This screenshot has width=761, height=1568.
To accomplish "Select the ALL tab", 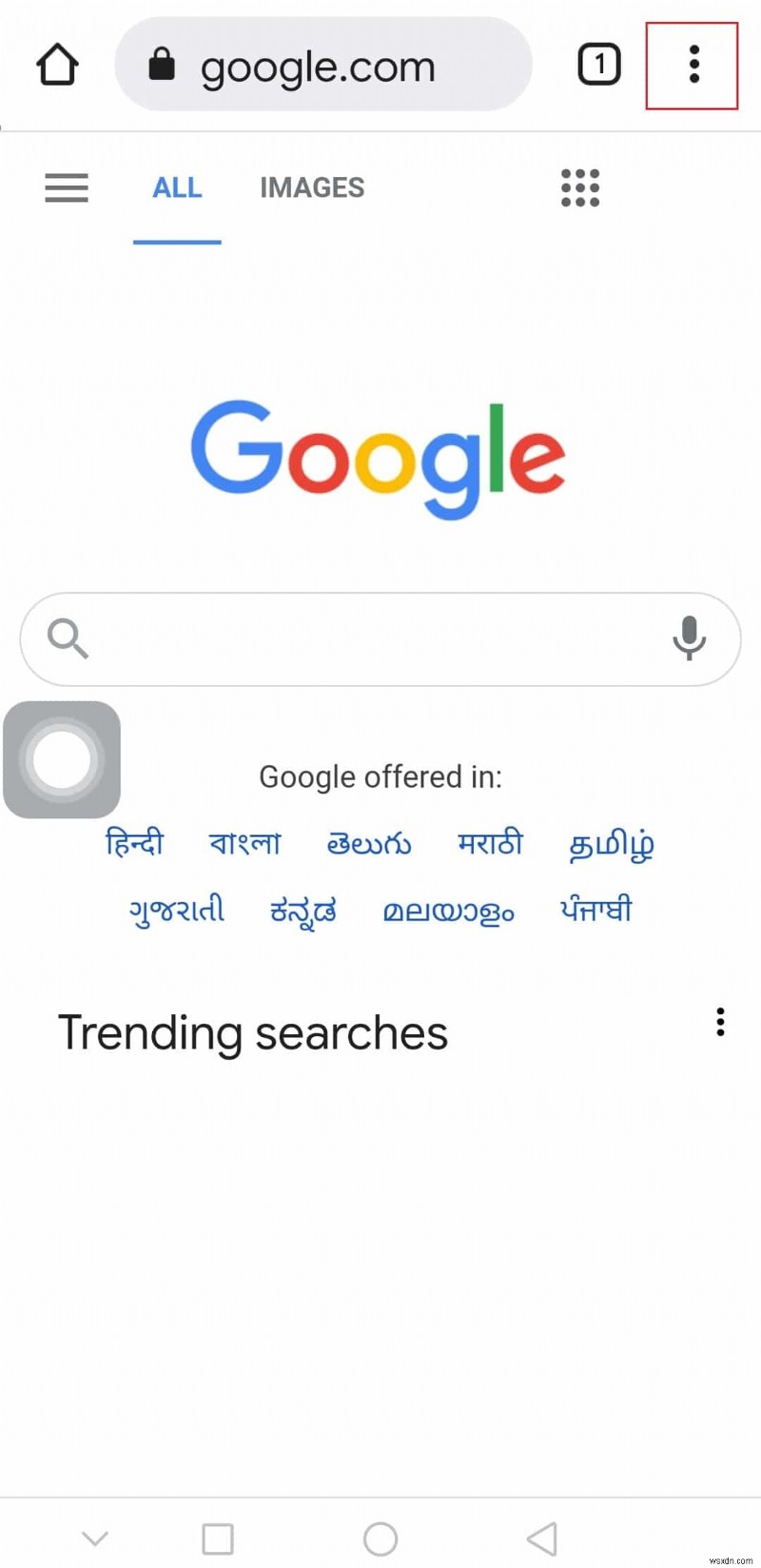I will 177,187.
